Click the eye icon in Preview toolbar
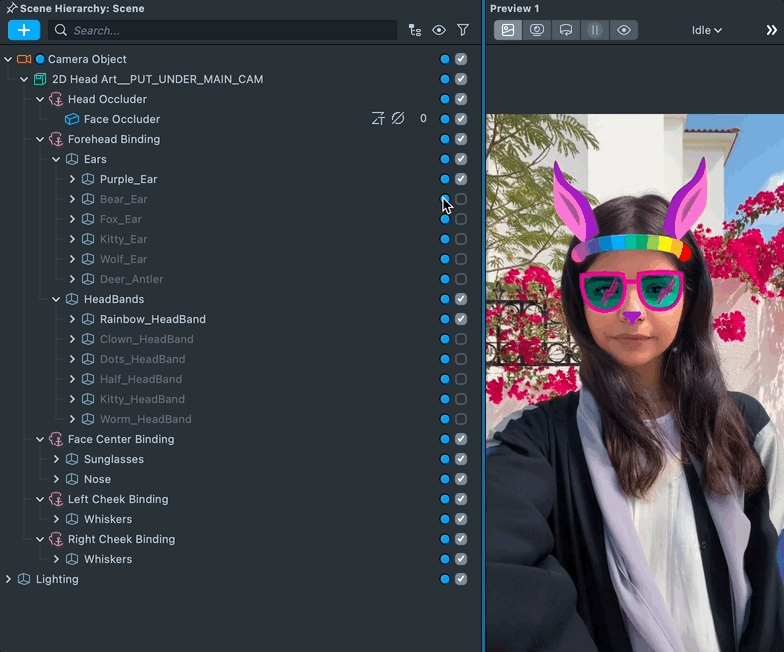Screen dimensions: 784x652 coord(624,30)
